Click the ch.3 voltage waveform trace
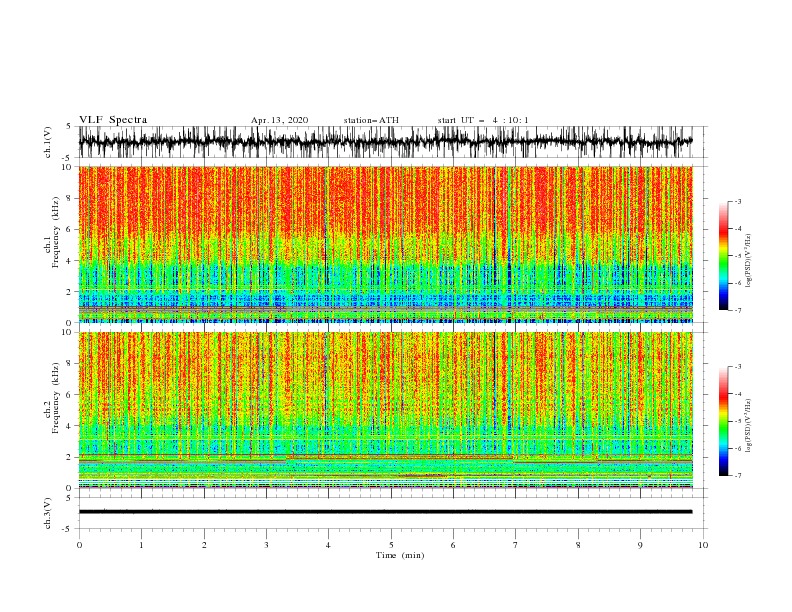Viewport: 792px width, 612px height. (x=385, y=512)
